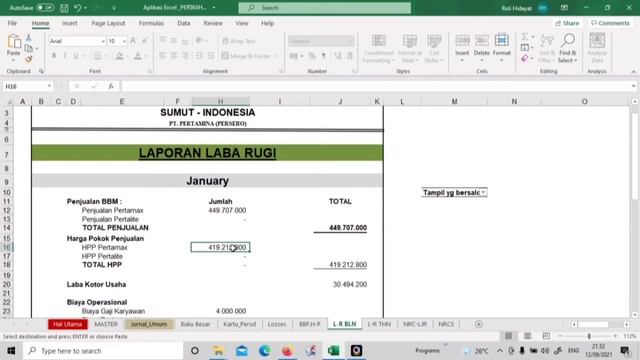The image size is (640, 360).
Task: Switch to the Formulas ribbon tab
Action: click(x=151, y=23)
